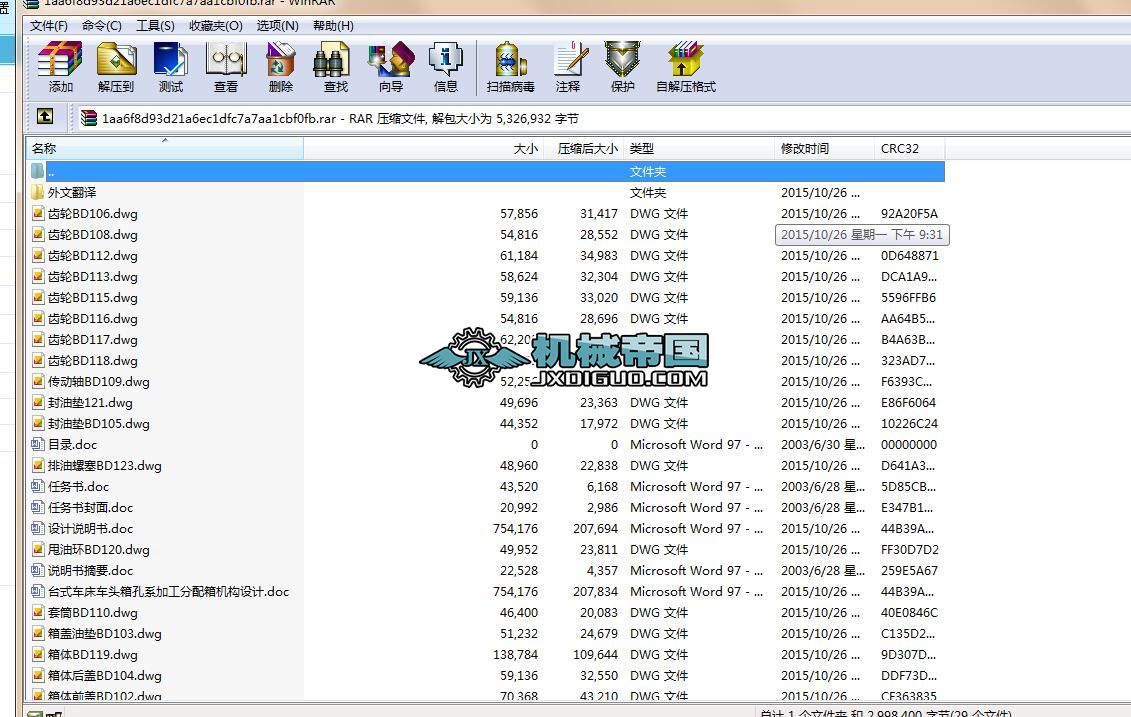Click the status bar drive icon

click(34, 713)
